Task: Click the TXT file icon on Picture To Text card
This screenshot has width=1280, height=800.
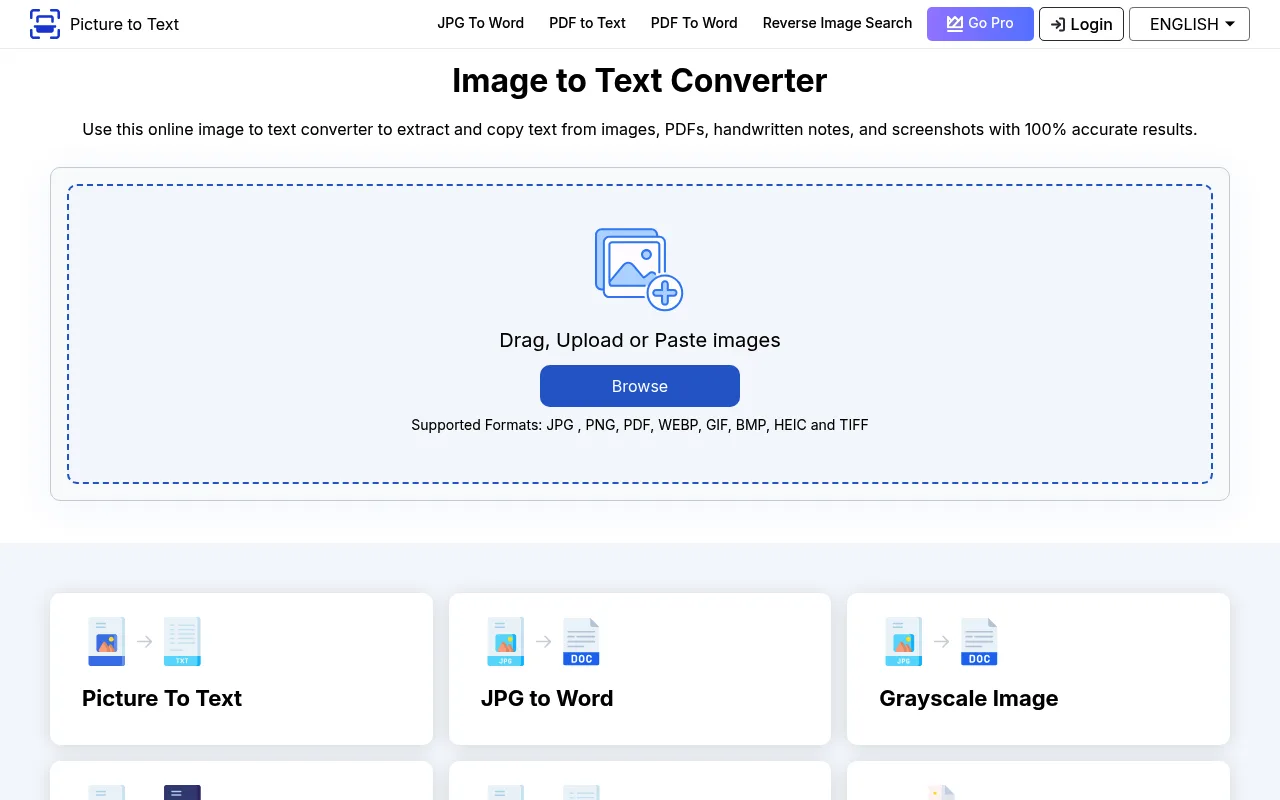Action: point(182,642)
